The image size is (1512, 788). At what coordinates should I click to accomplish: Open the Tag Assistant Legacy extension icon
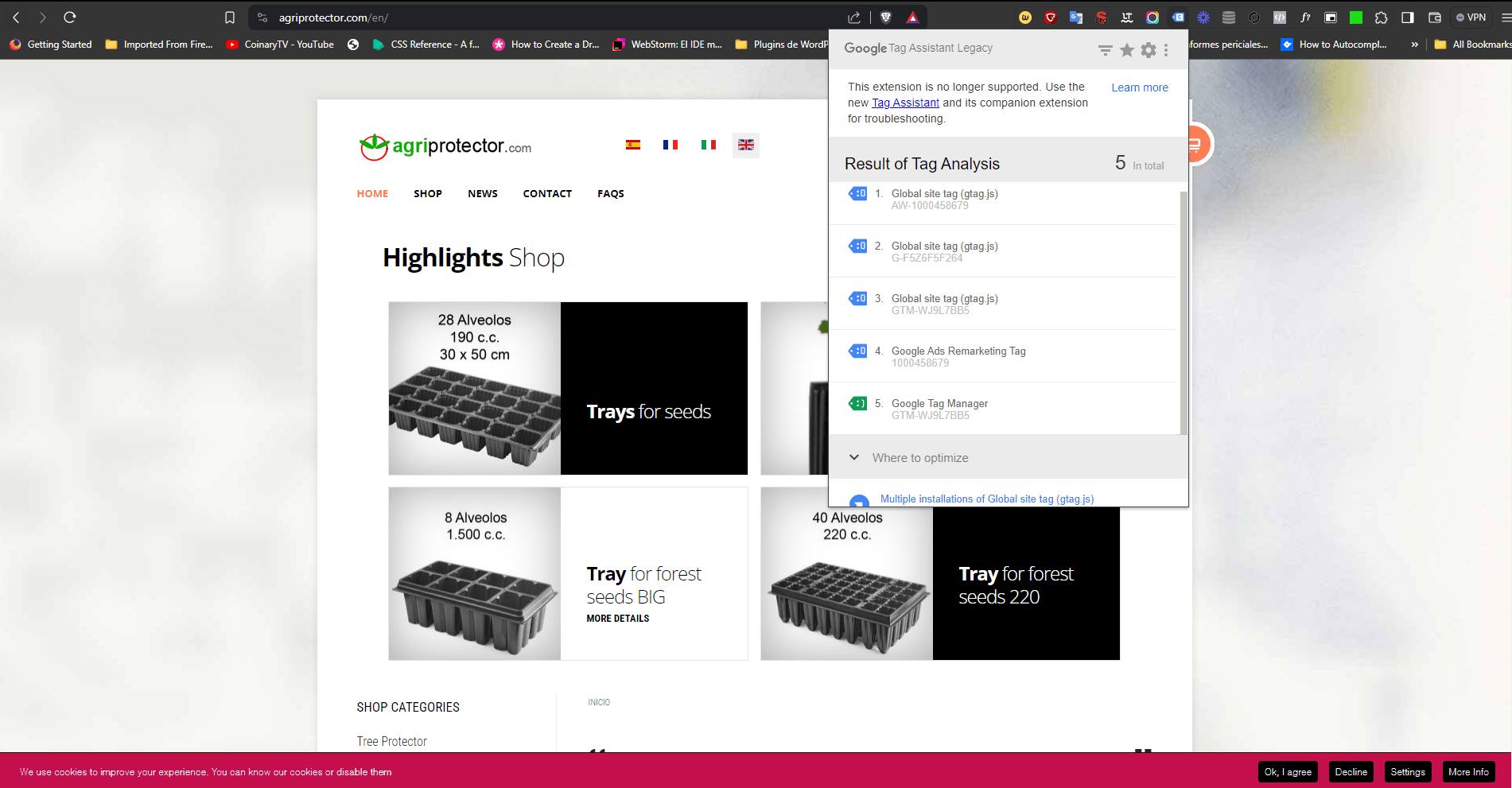coord(1178,17)
